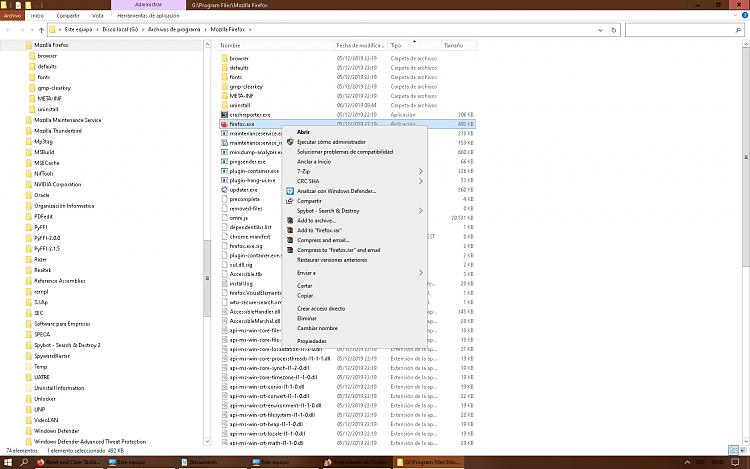
Task: Select the plugin-container.exe file icon
Action: pos(224,171)
